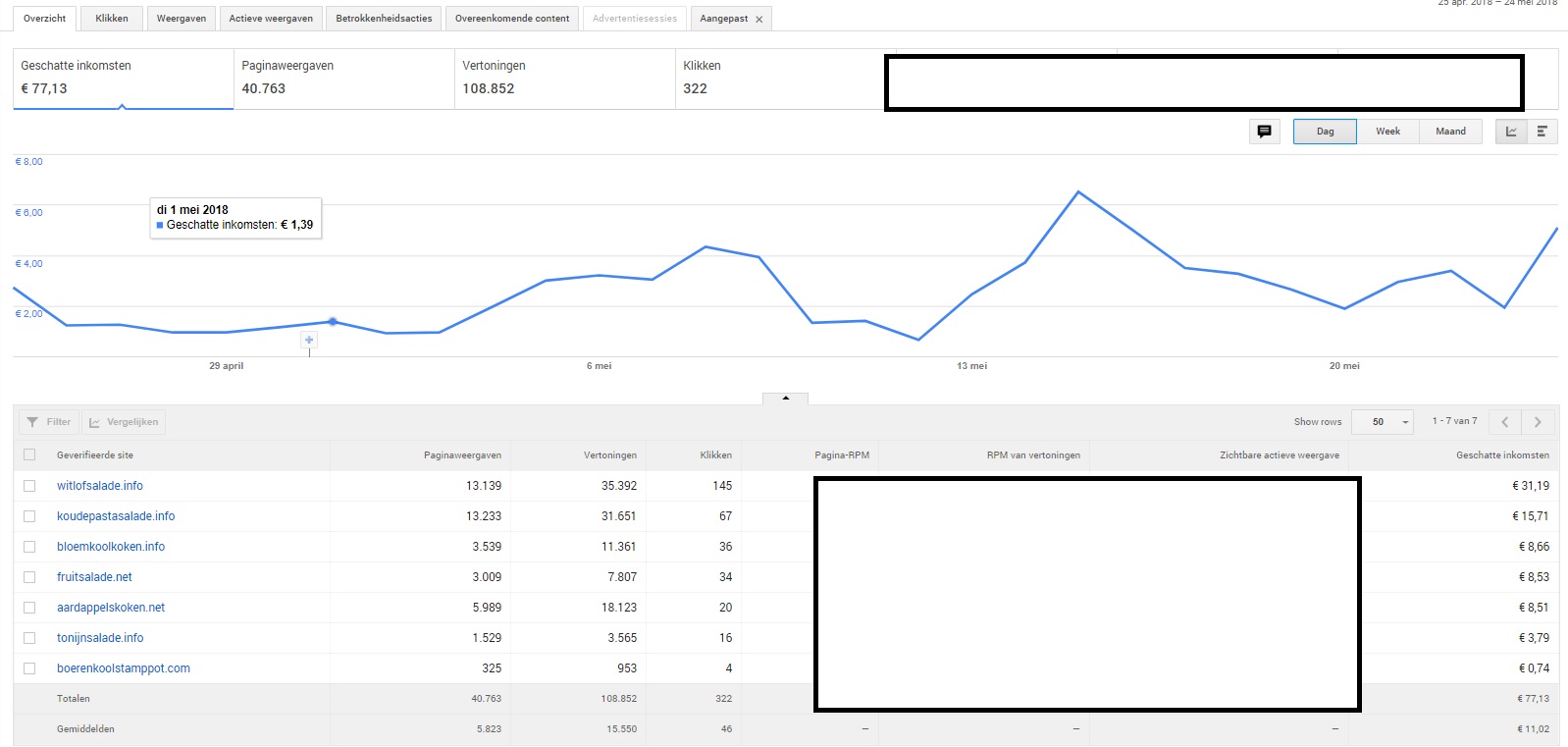Viewport: 1568px width, 747px height.
Task: Sort by Paginaweergaven column header
Action: coord(462,455)
